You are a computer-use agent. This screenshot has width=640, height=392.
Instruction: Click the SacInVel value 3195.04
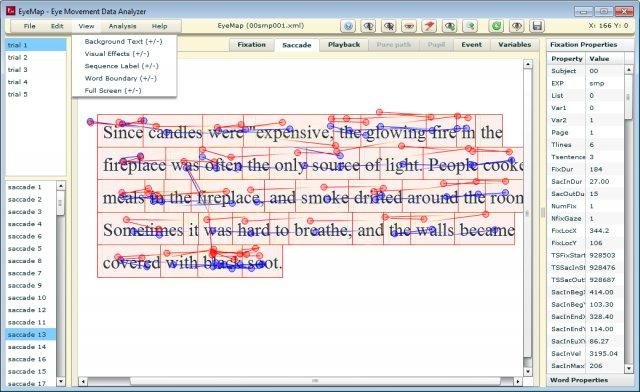tap(603, 353)
